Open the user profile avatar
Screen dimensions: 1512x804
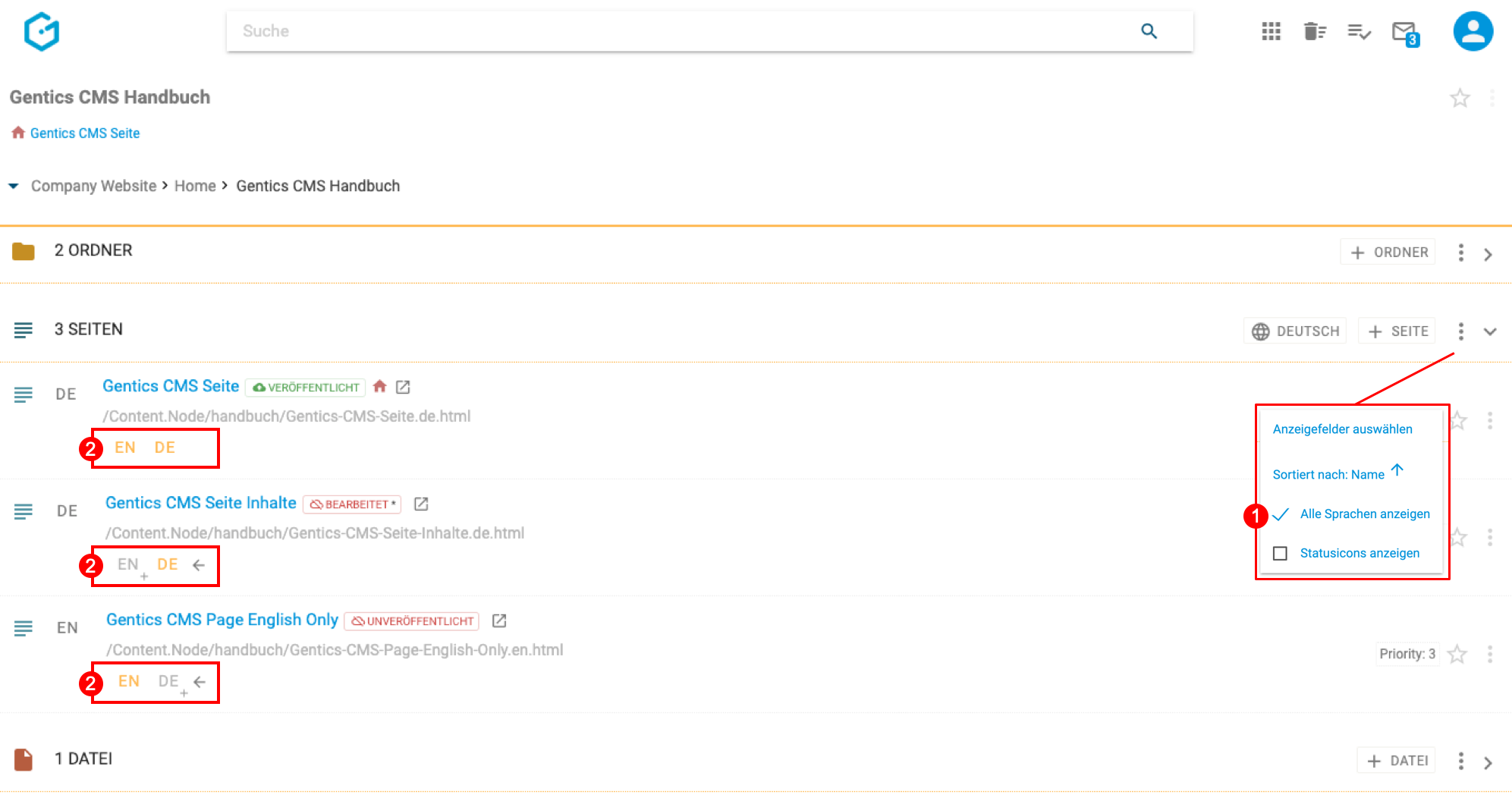coord(1473,31)
